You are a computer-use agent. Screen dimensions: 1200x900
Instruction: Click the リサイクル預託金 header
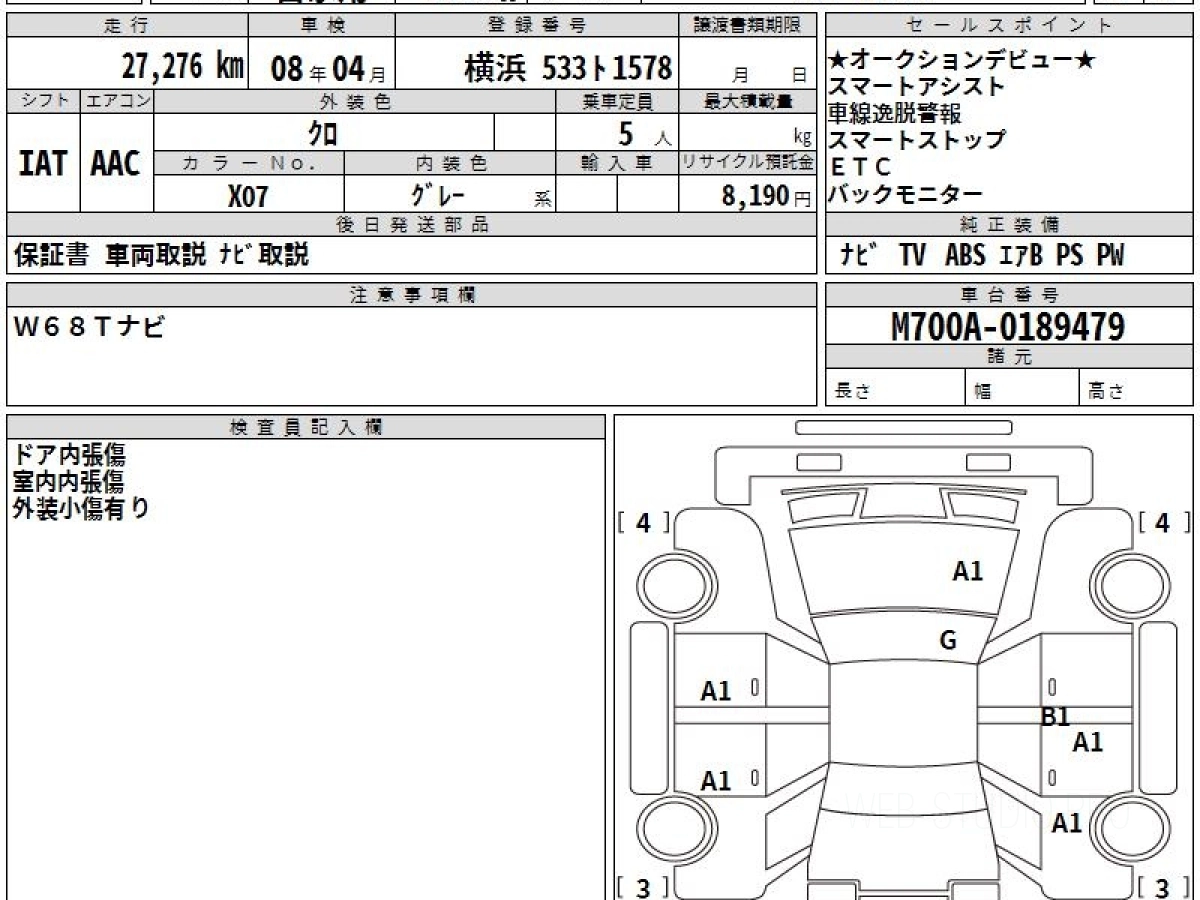coord(747,163)
